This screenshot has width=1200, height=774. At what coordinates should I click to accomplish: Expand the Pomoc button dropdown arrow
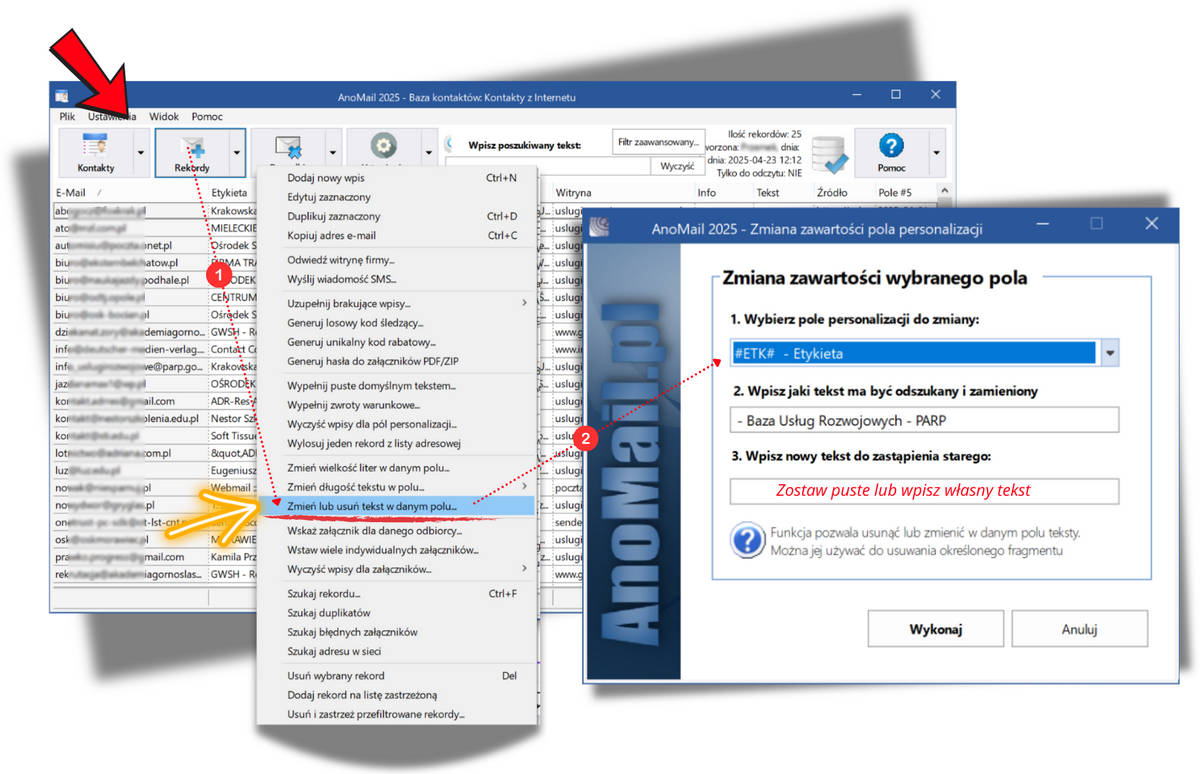click(936, 153)
